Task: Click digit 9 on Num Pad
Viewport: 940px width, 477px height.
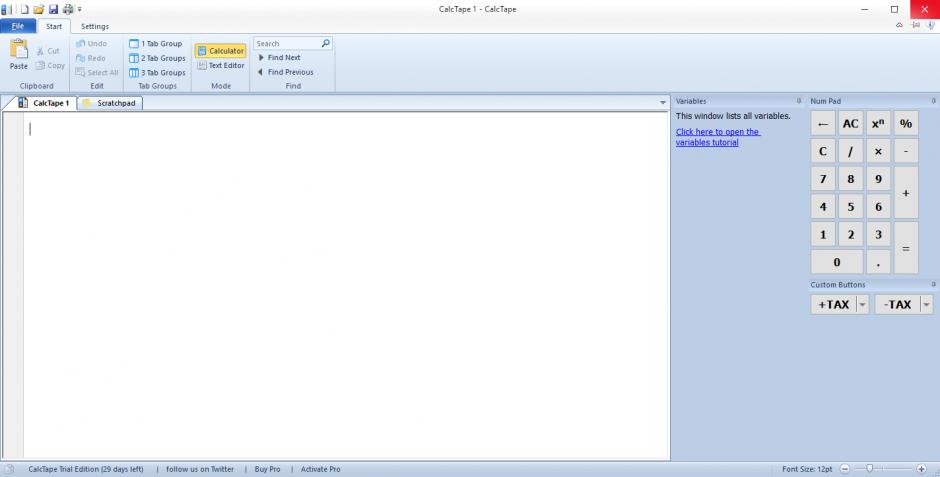Action: 878,179
